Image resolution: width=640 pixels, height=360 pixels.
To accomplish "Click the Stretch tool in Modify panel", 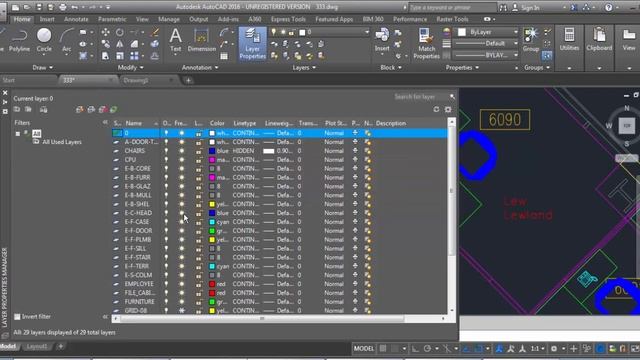I will coord(105,56).
